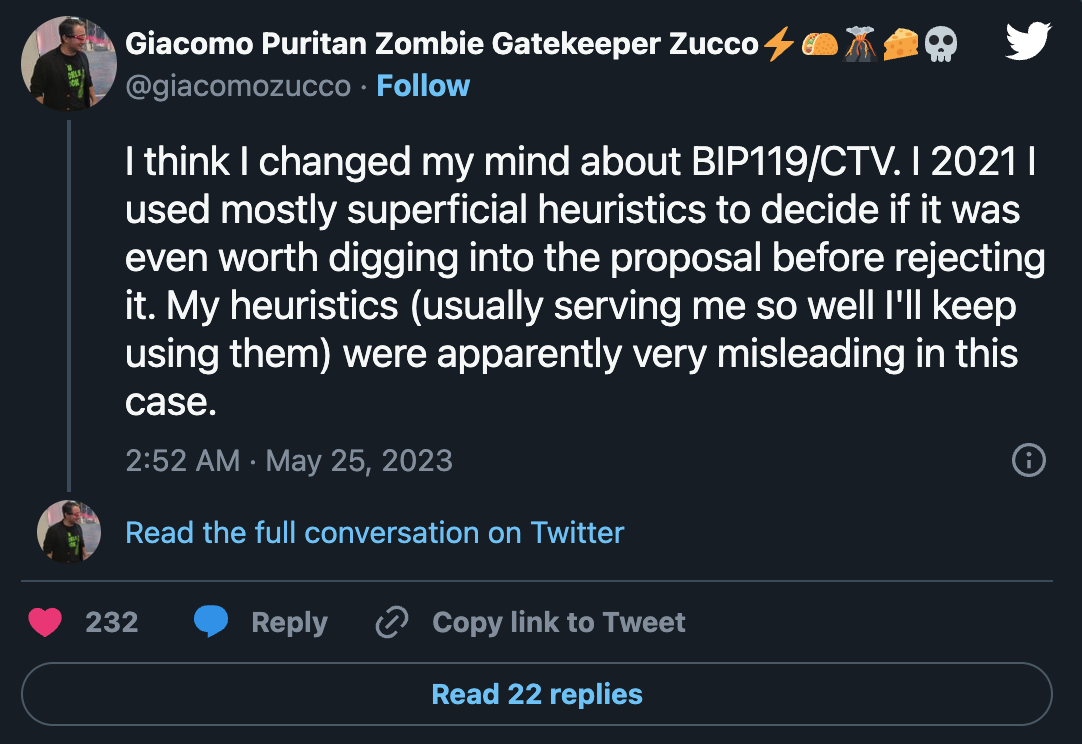Image resolution: width=1082 pixels, height=744 pixels.
Task: Click the lightning bolt emoji in name
Action: (778, 44)
